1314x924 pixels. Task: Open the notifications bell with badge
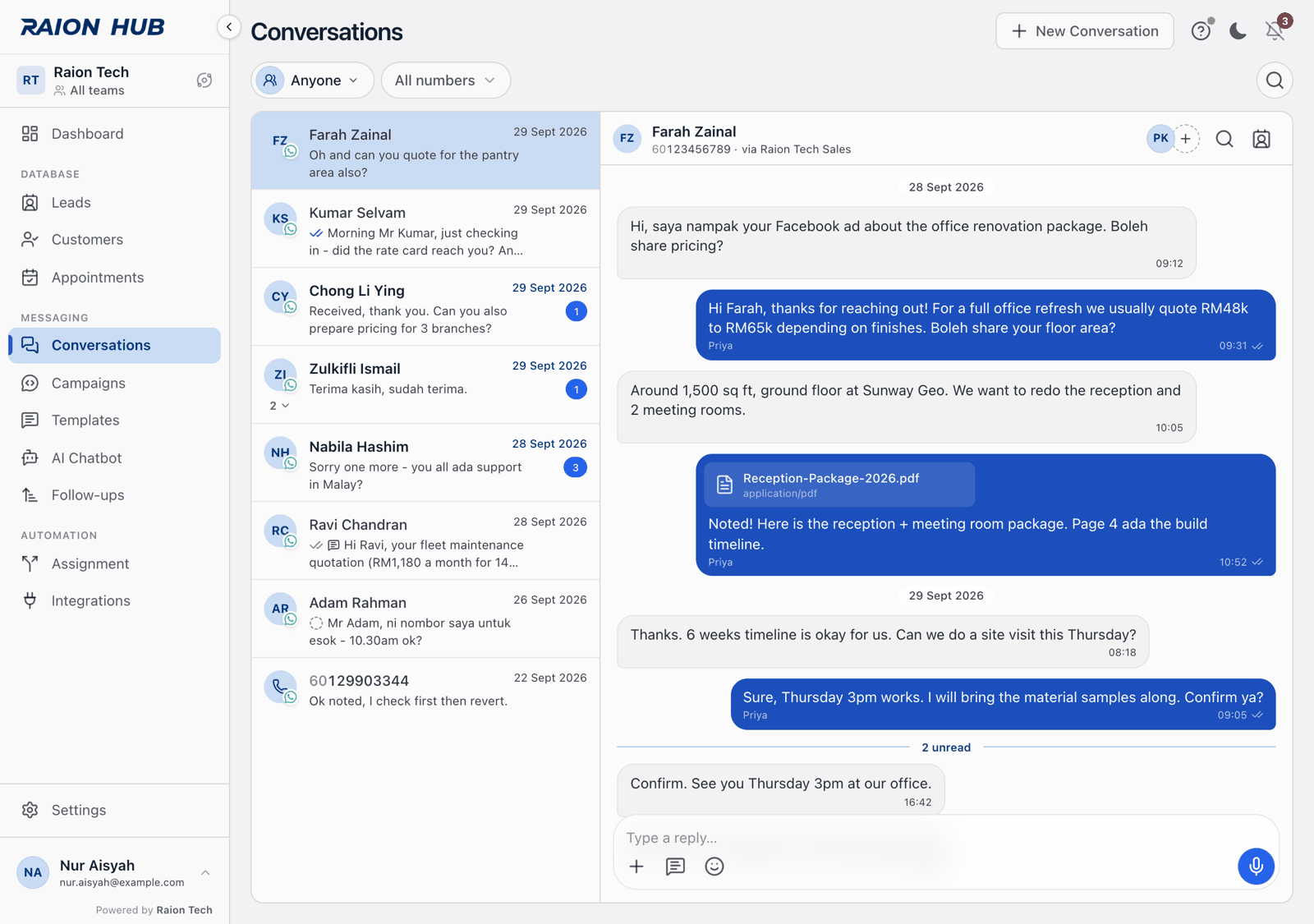pyautogui.click(x=1275, y=30)
